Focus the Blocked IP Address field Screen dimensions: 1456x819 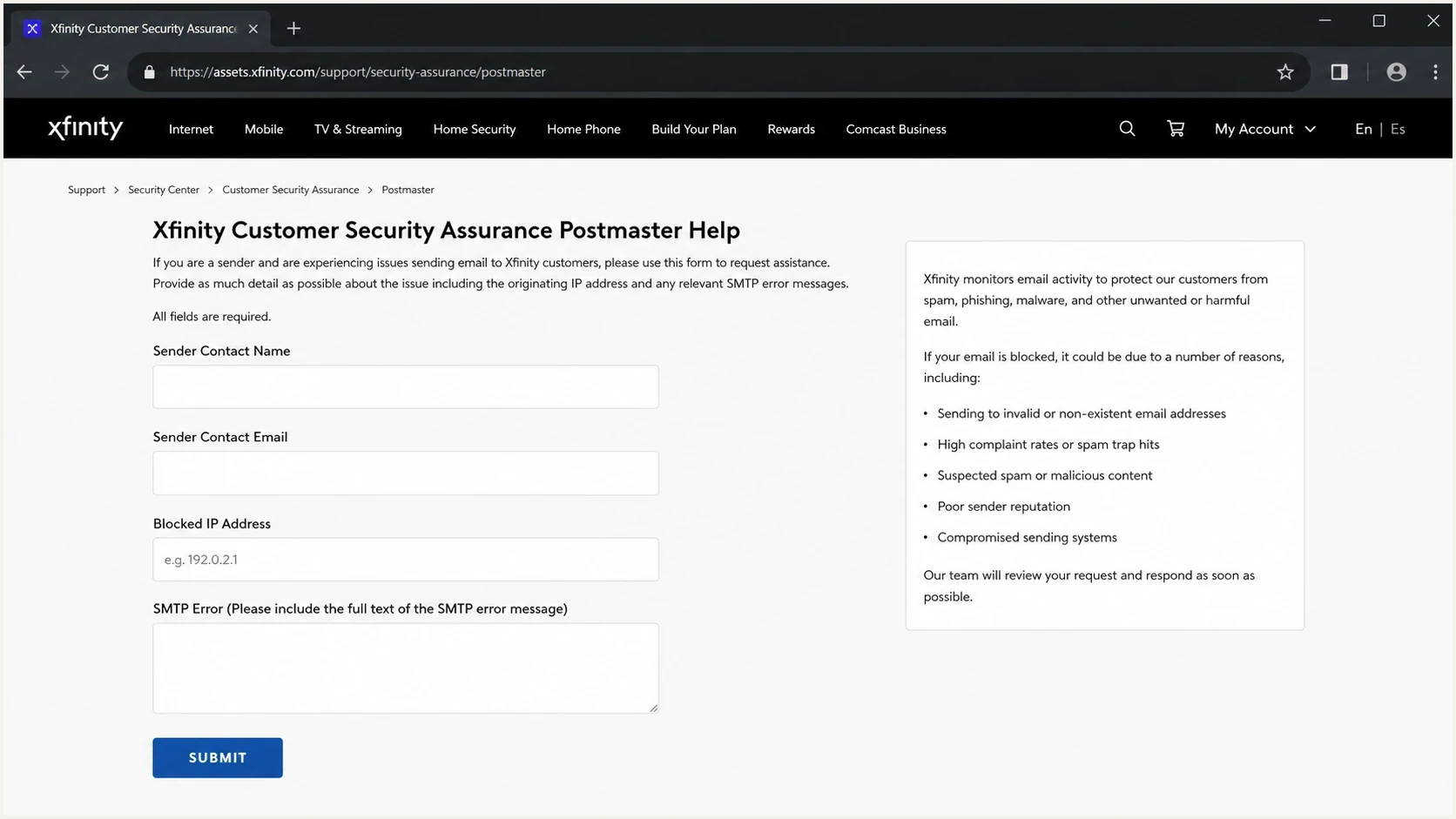pos(406,560)
